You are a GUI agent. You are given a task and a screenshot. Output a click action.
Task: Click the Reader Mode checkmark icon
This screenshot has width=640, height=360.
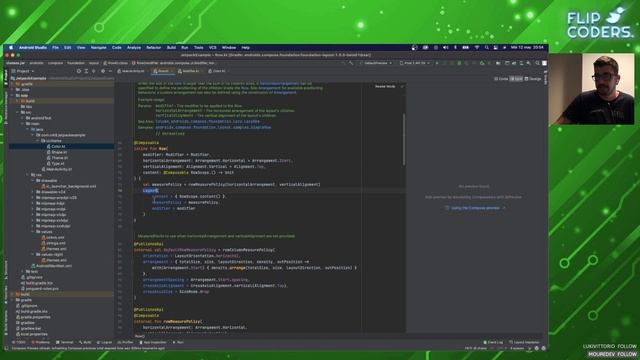coord(402,87)
